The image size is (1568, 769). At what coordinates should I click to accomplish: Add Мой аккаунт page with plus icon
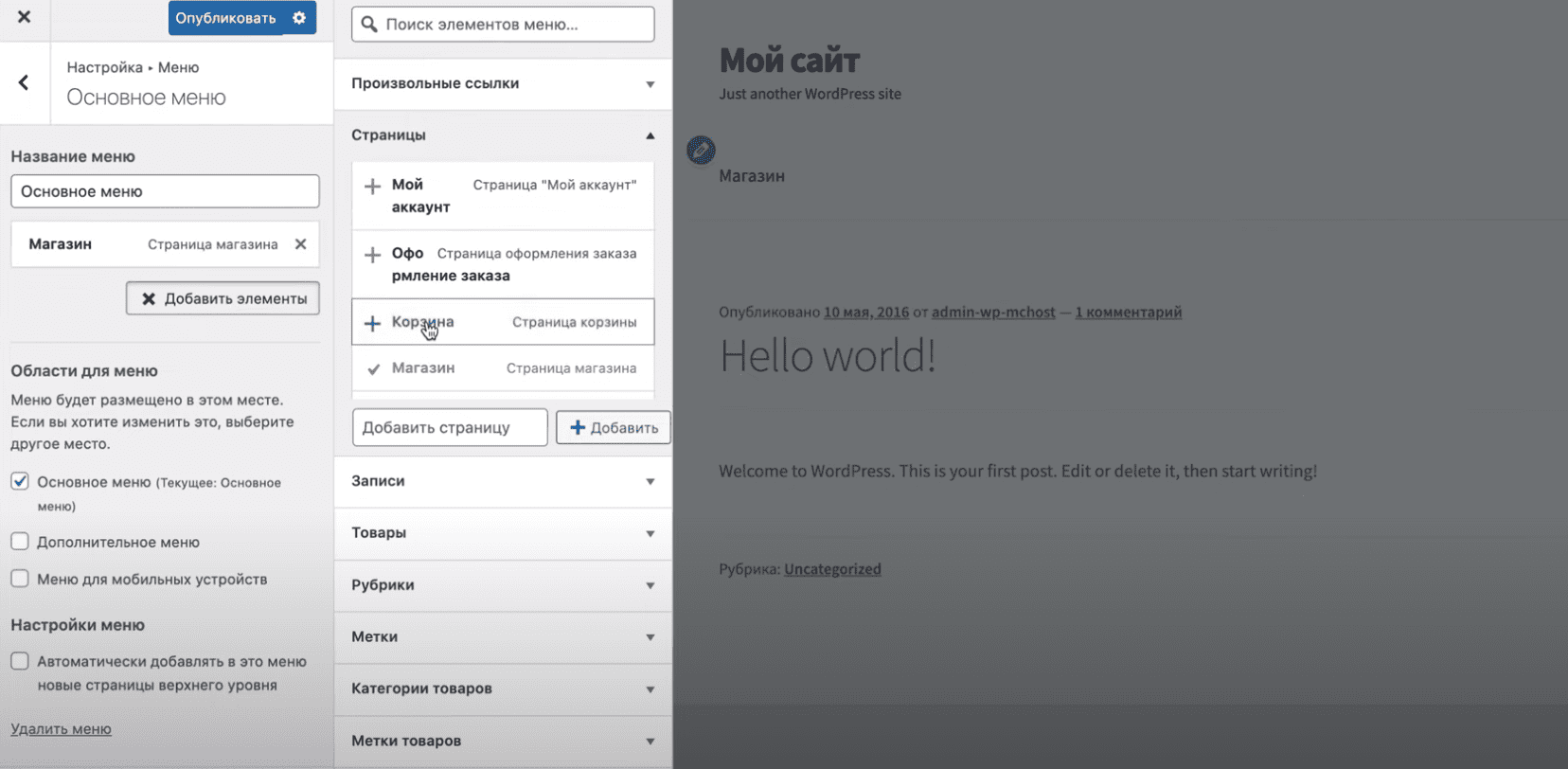(x=372, y=187)
